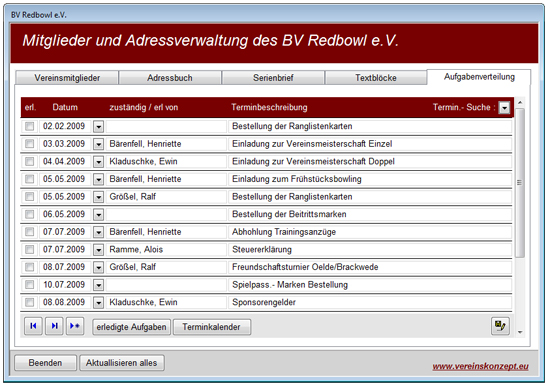Click empty zuständig field for 10.07.2009
The width and height of the screenshot is (550, 388).
(x=166, y=285)
